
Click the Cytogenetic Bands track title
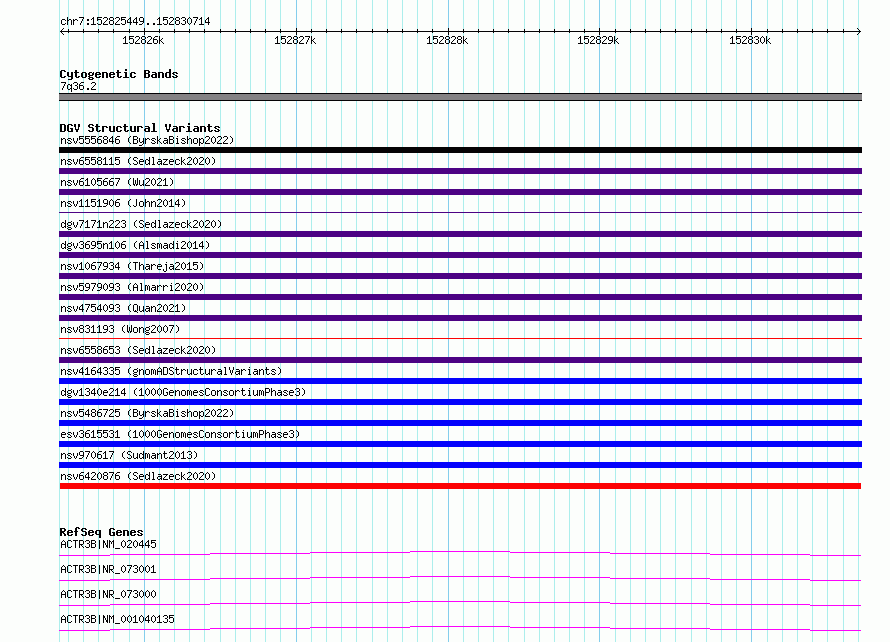tap(119, 74)
